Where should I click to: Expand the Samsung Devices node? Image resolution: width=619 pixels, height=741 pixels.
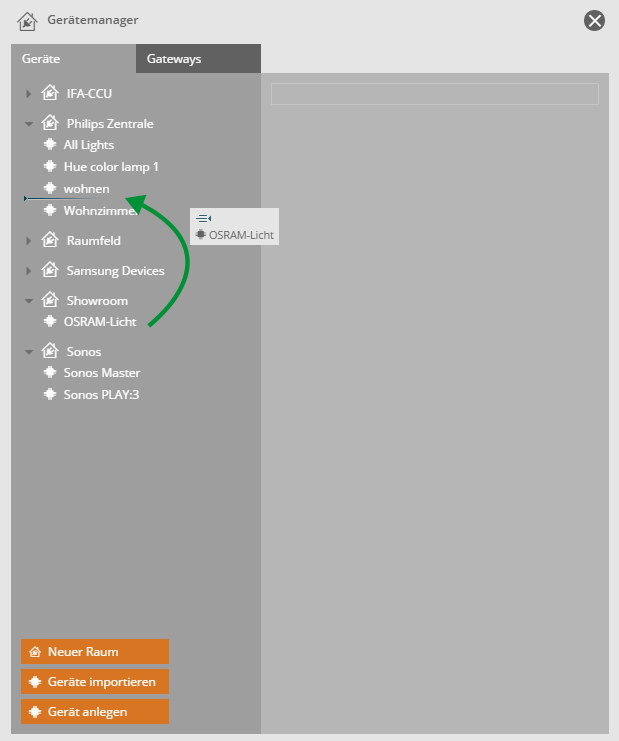pyautogui.click(x=29, y=271)
